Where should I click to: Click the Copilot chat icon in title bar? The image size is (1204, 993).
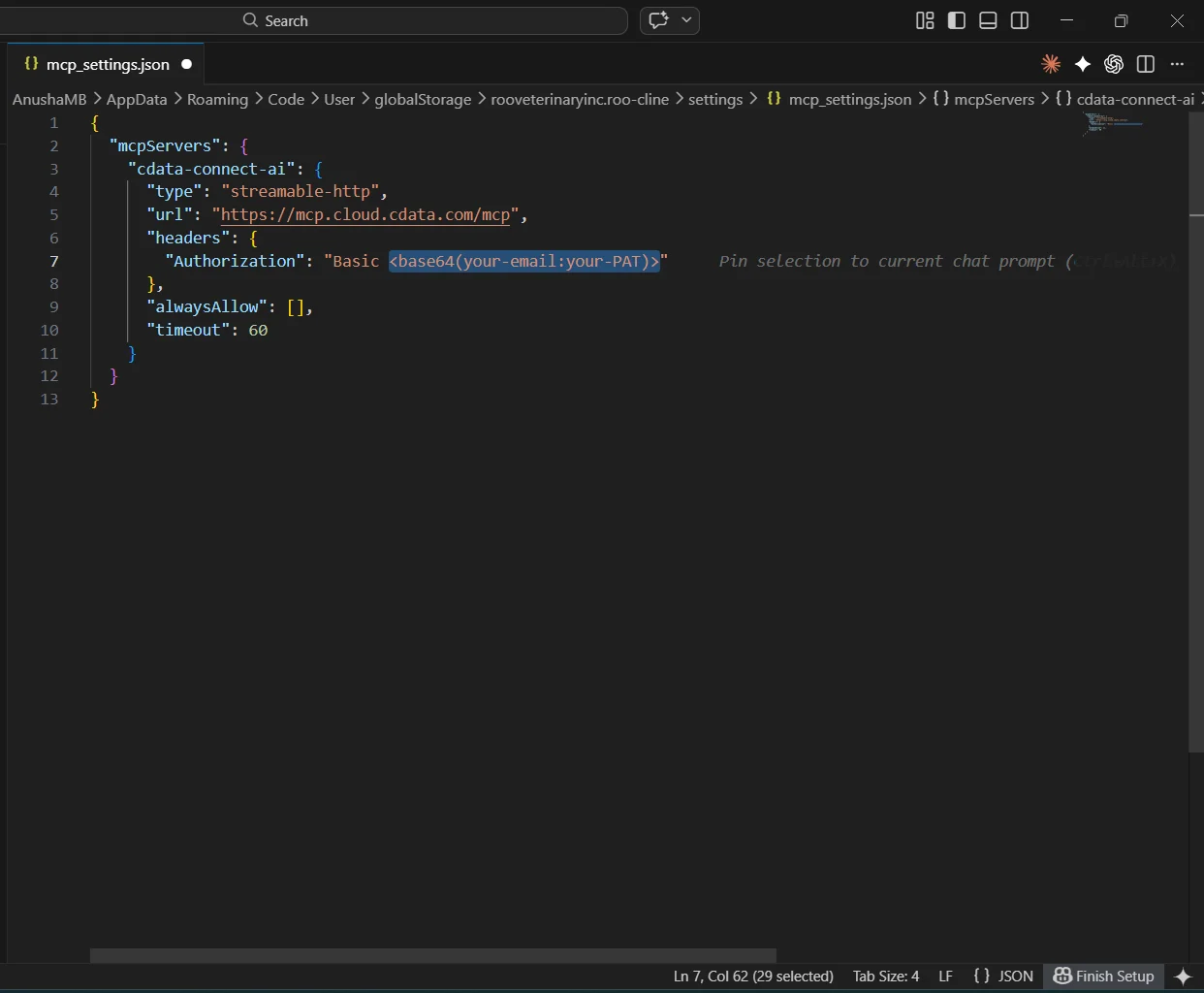point(659,20)
